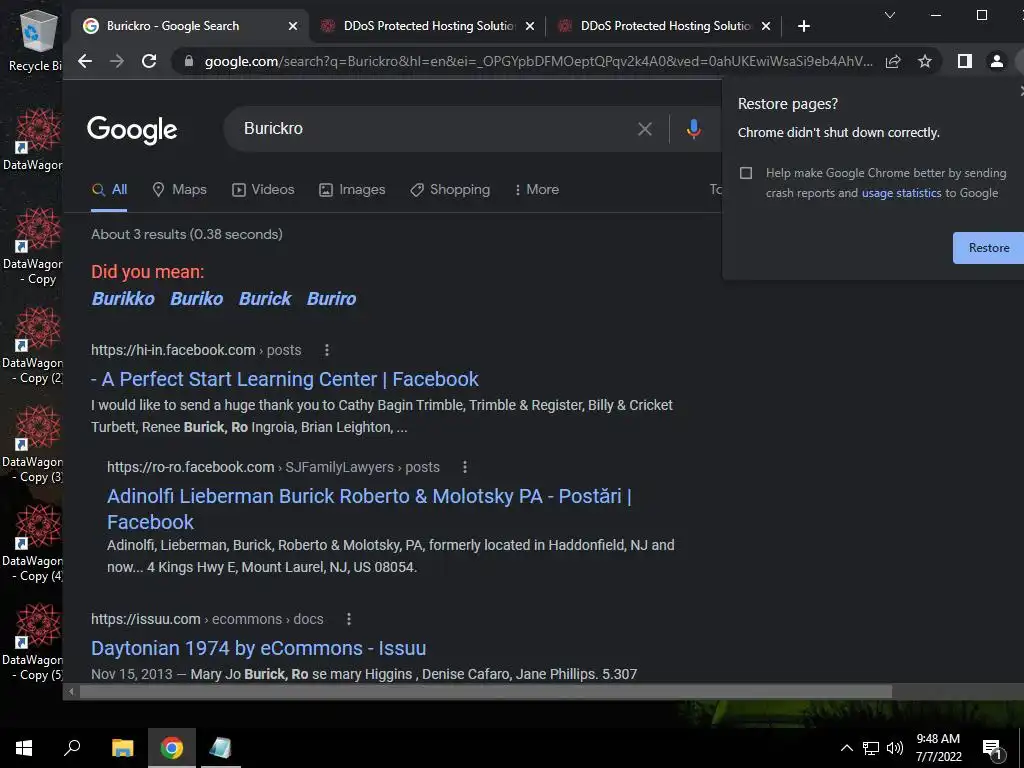Open A Perfect Start Learning Center result
Viewport: 1024px width, 768px height.
(x=285, y=379)
